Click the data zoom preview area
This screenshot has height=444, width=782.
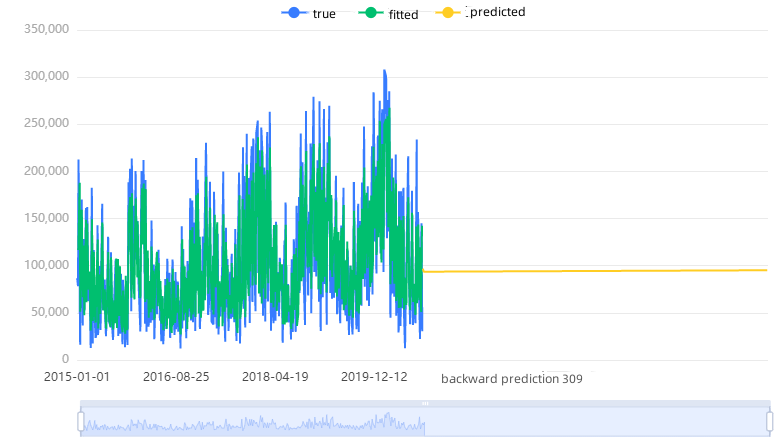click(x=425, y=422)
